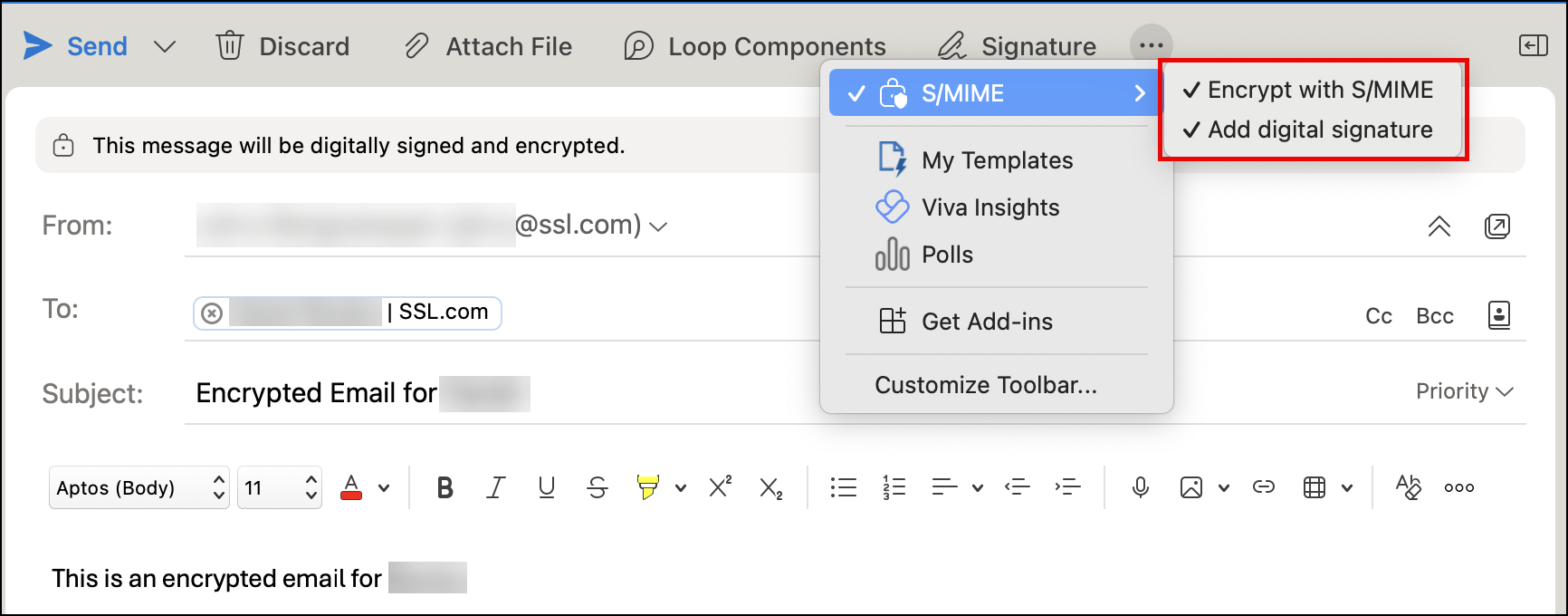
Task: Click the Bold formatting icon
Action: 445,487
